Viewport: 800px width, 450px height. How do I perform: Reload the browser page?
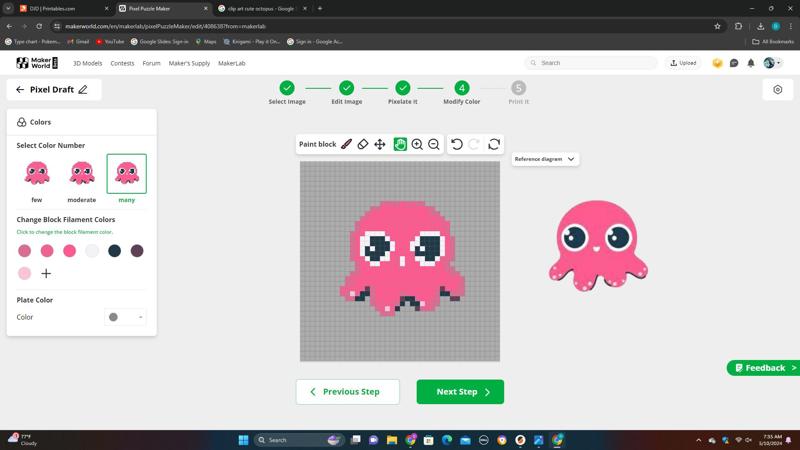click(x=39, y=26)
